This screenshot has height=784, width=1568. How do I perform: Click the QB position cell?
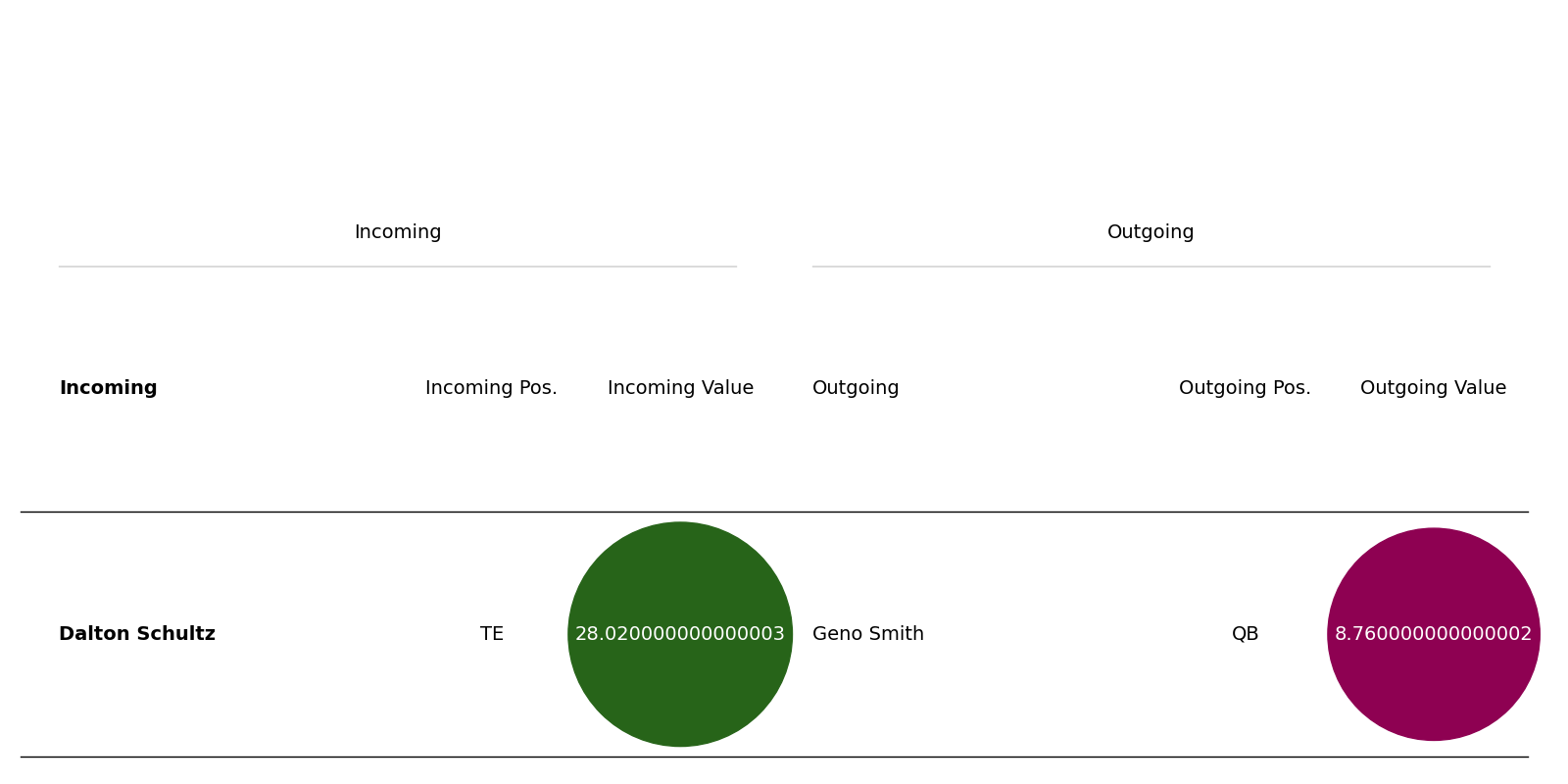pos(1245,634)
